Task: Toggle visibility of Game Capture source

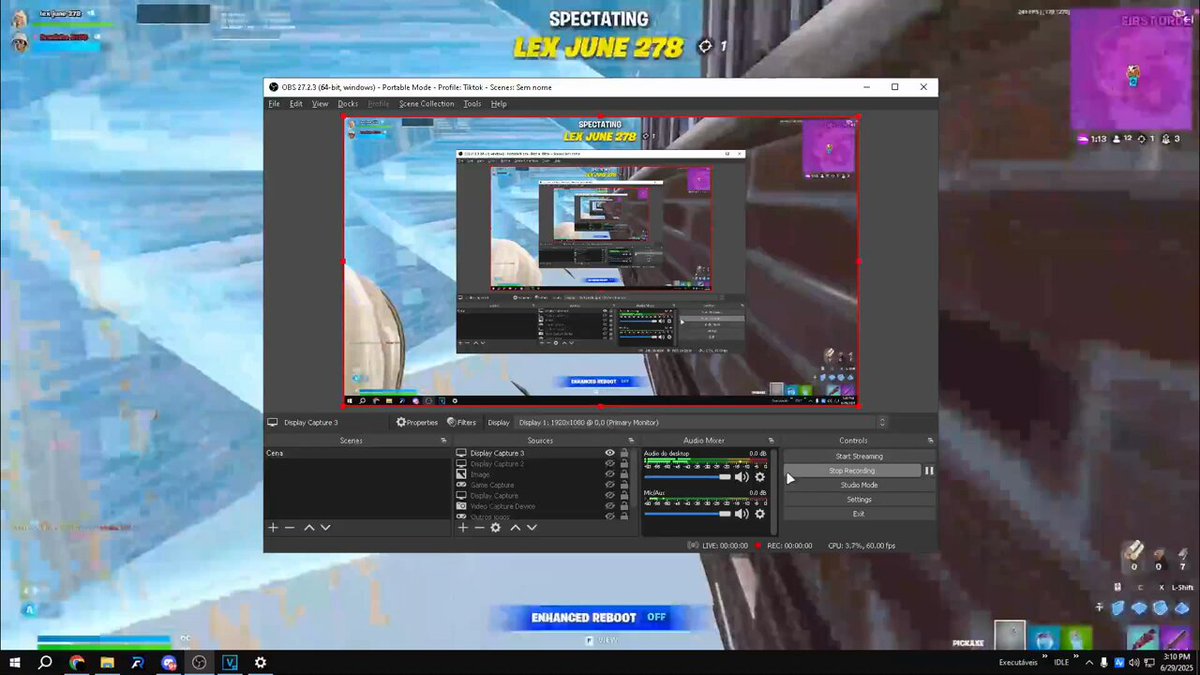Action: 610,485
